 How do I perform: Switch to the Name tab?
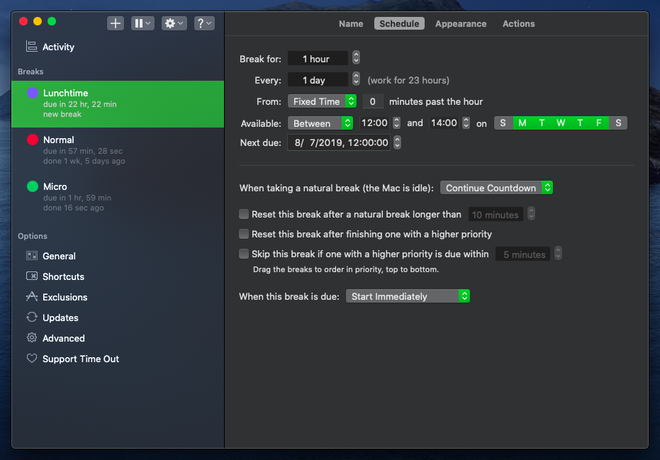351,24
